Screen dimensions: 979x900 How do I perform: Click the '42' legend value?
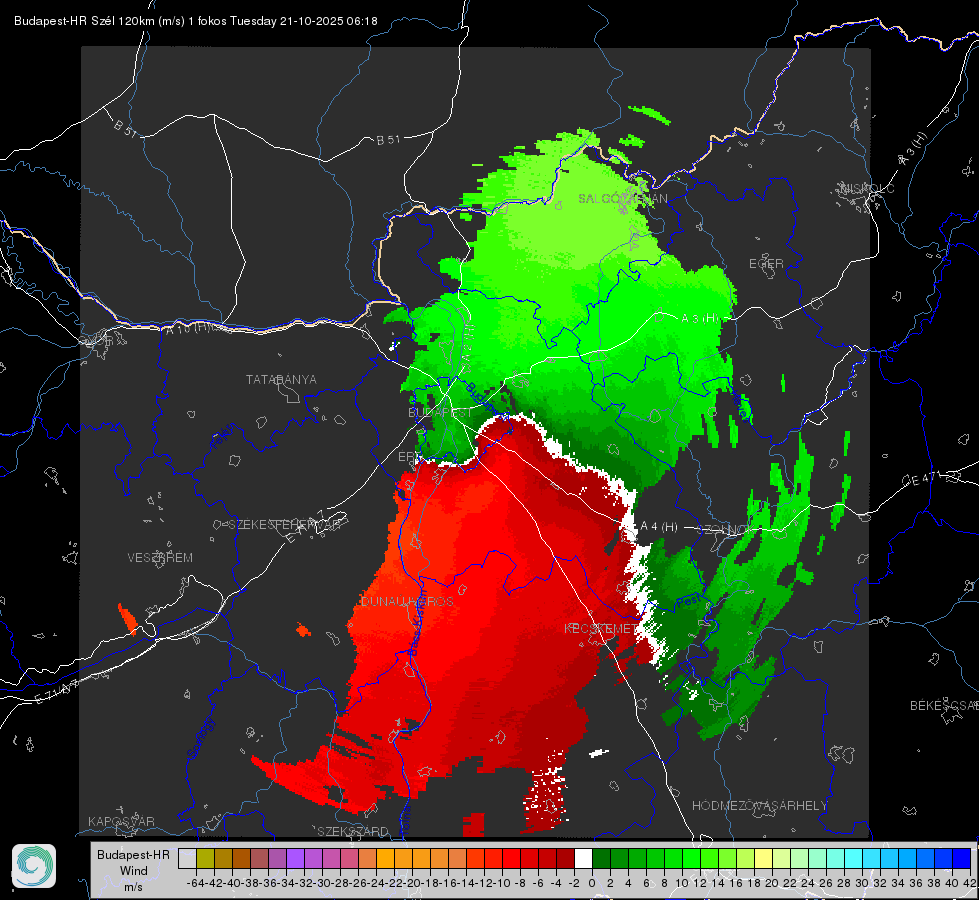click(x=969, y=883)
